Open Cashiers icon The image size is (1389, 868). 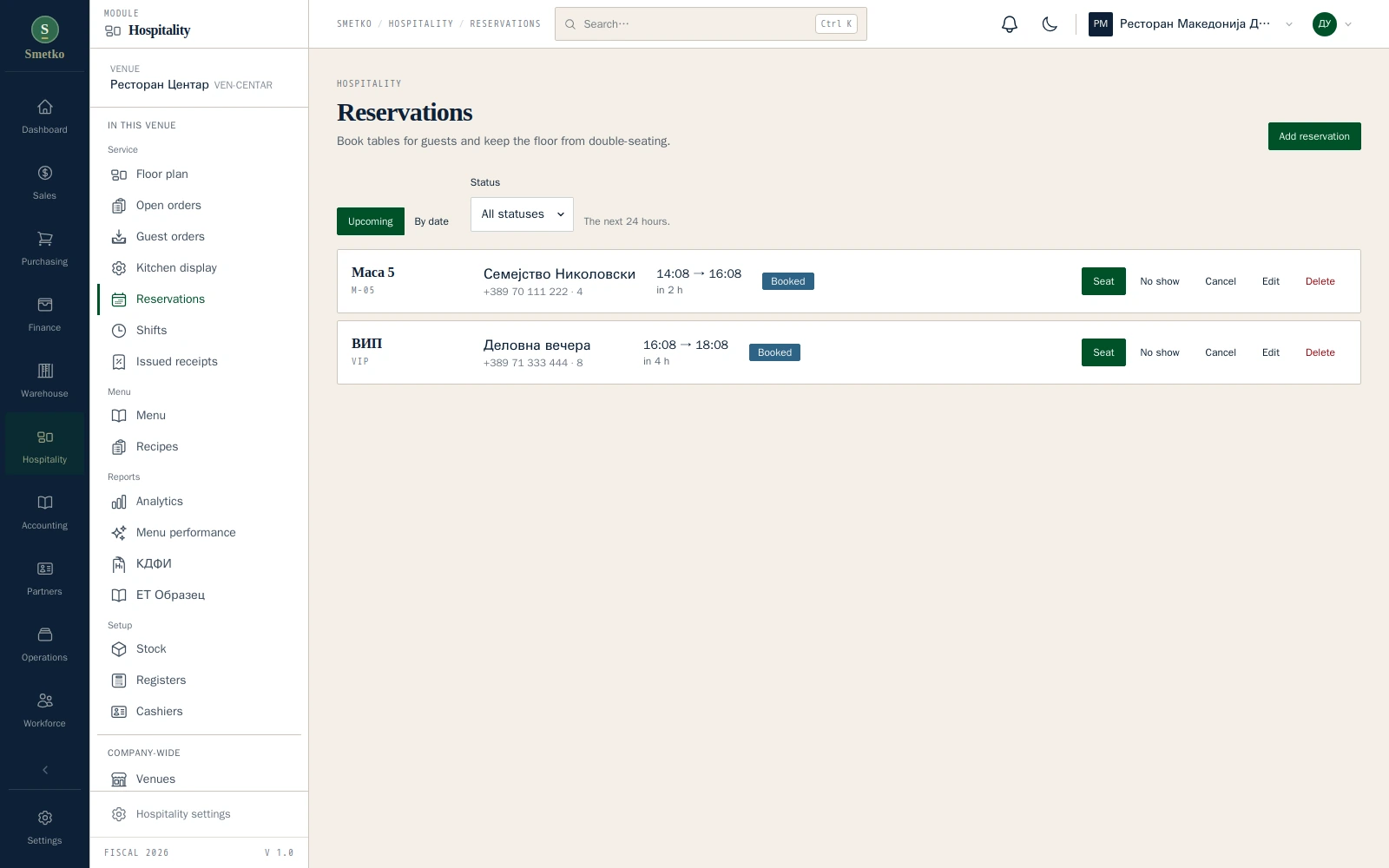tap(119, 712)
